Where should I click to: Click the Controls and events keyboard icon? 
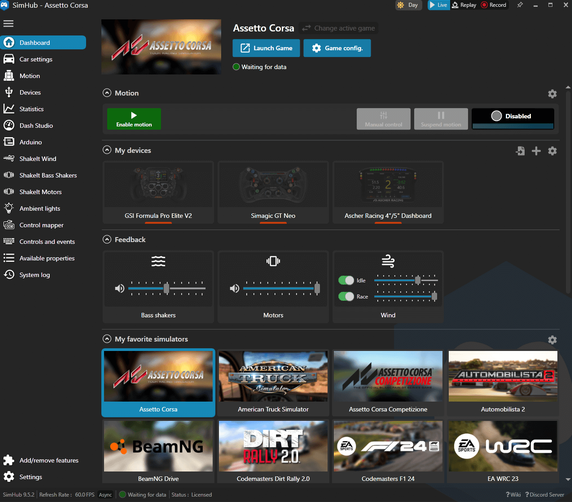click(9, 241)
